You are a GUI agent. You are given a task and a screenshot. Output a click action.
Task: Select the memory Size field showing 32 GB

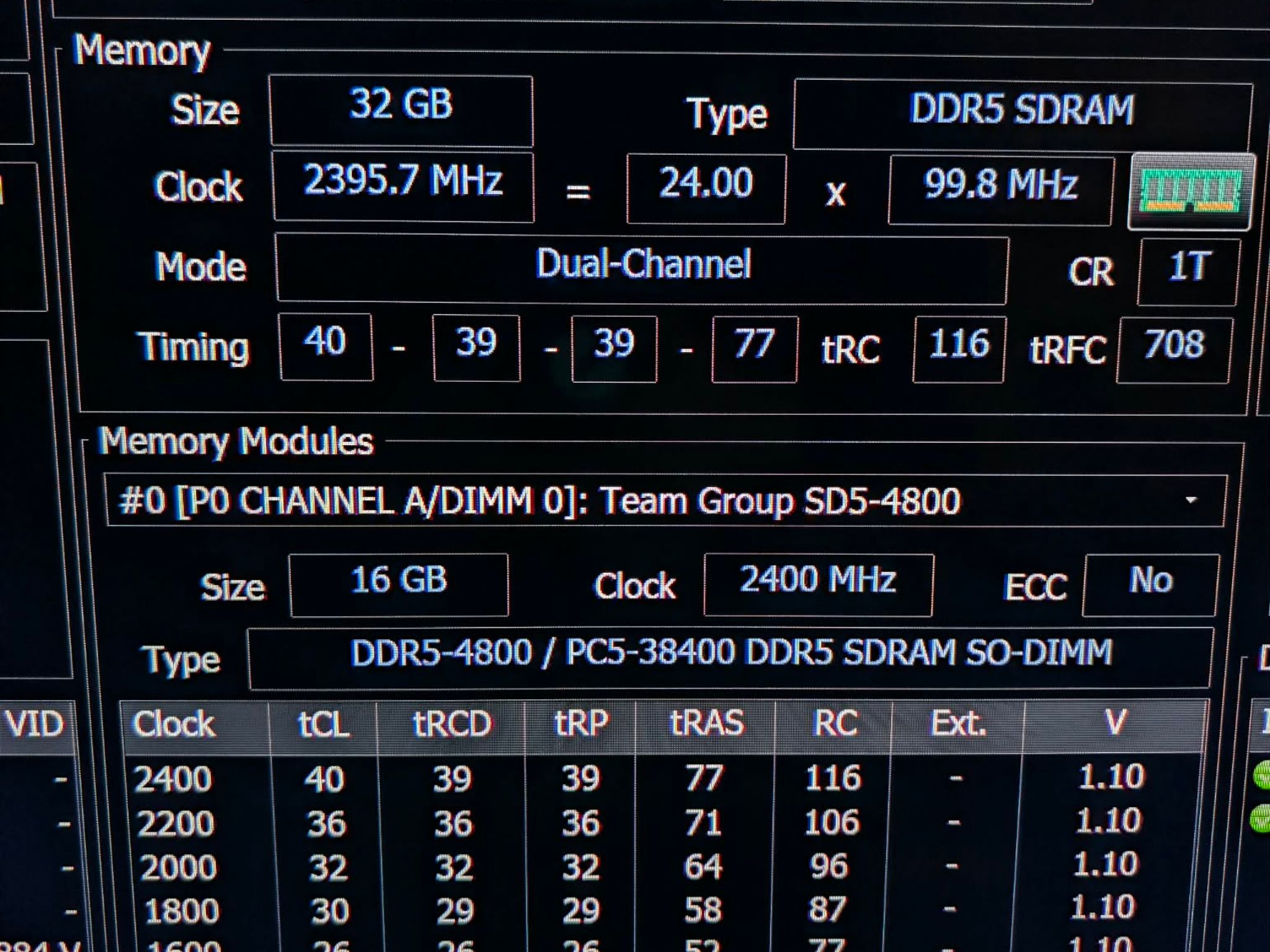[x=401, y=110]
